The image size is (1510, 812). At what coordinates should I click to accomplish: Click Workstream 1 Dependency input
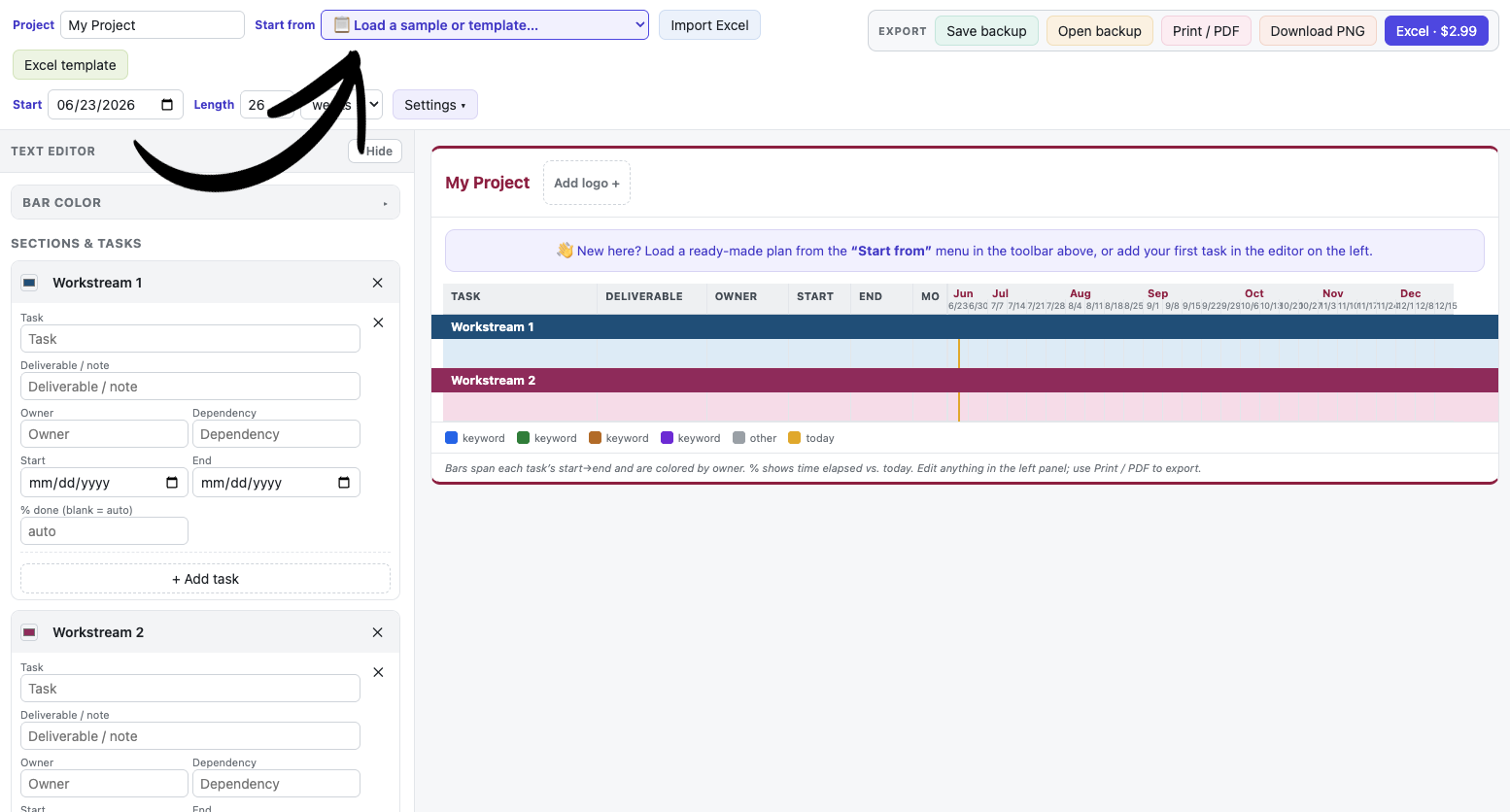click(x=276, y=434)
